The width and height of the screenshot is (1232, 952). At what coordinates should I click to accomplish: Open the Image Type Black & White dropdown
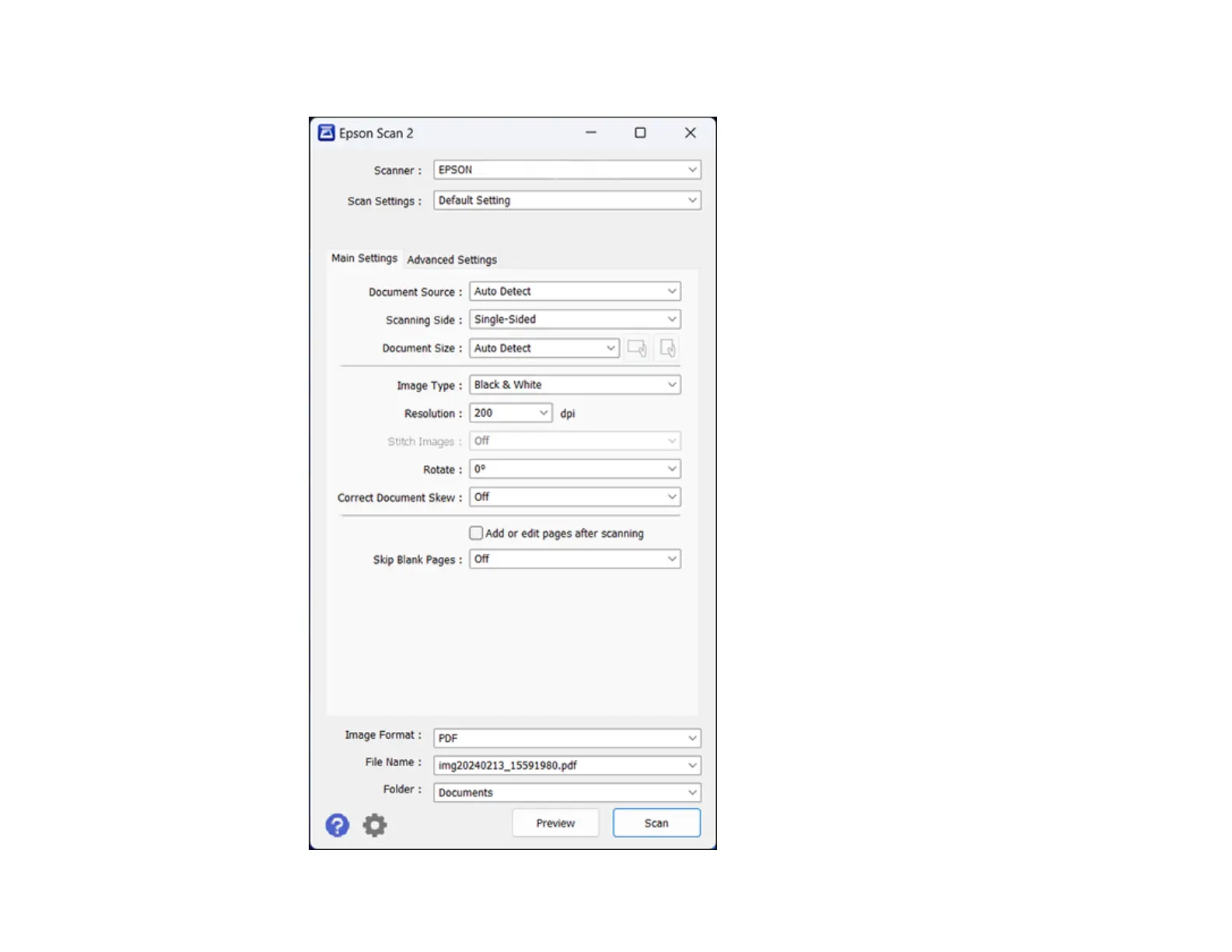coord(575,384)
